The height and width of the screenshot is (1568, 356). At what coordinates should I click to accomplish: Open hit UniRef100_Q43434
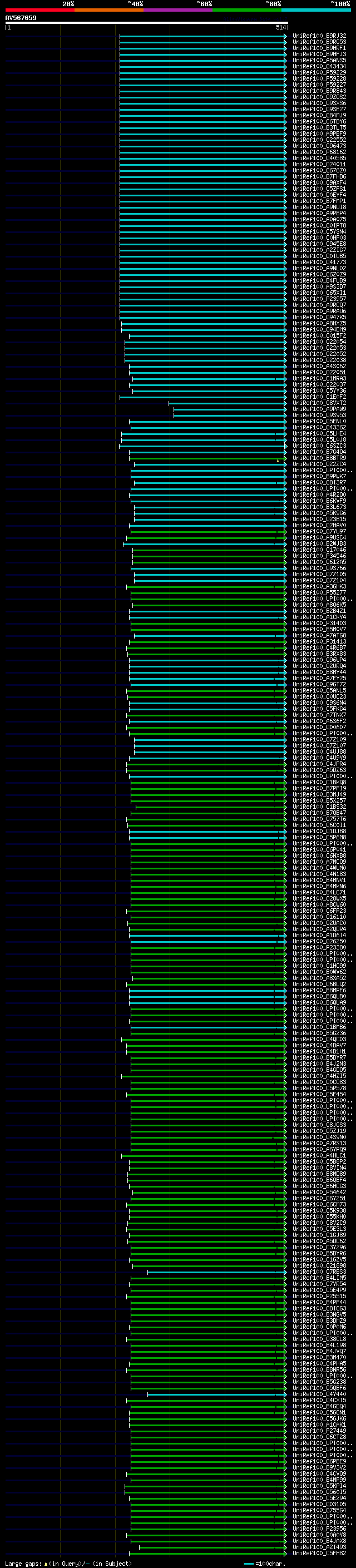pos(319,66)
